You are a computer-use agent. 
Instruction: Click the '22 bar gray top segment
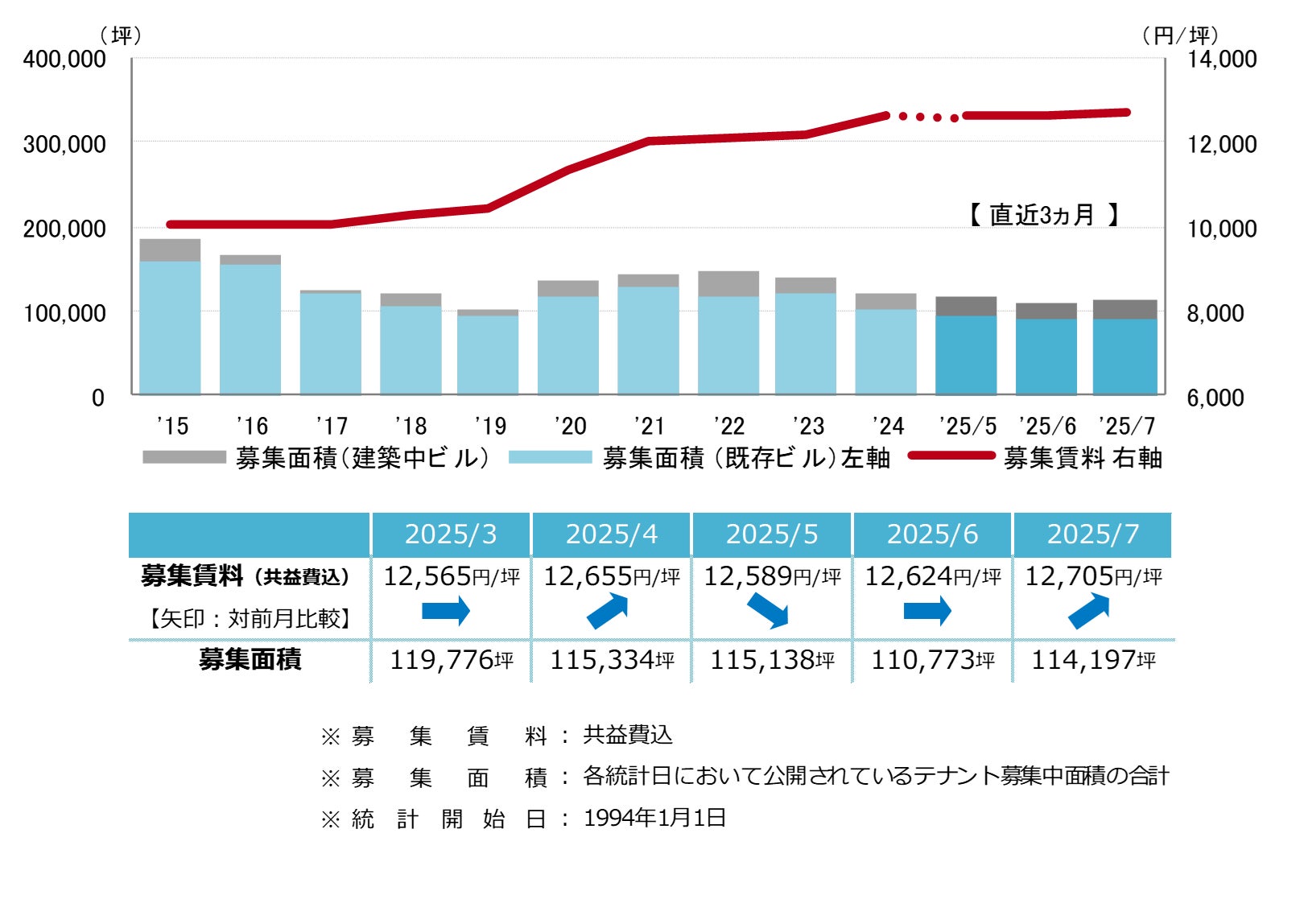point(728,284)
